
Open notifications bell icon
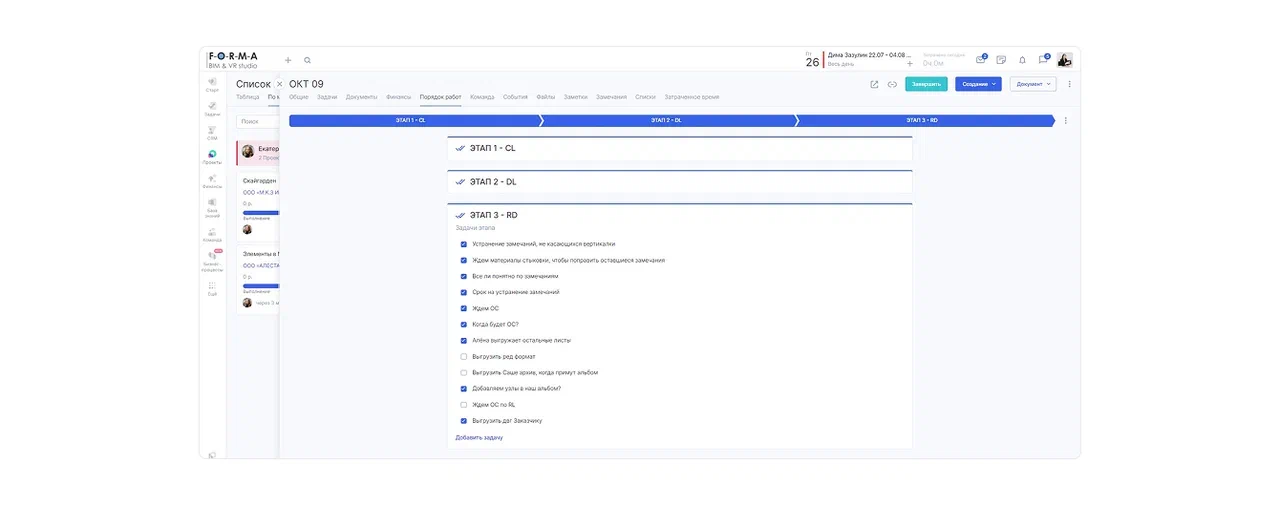[x=1022, y=60]
